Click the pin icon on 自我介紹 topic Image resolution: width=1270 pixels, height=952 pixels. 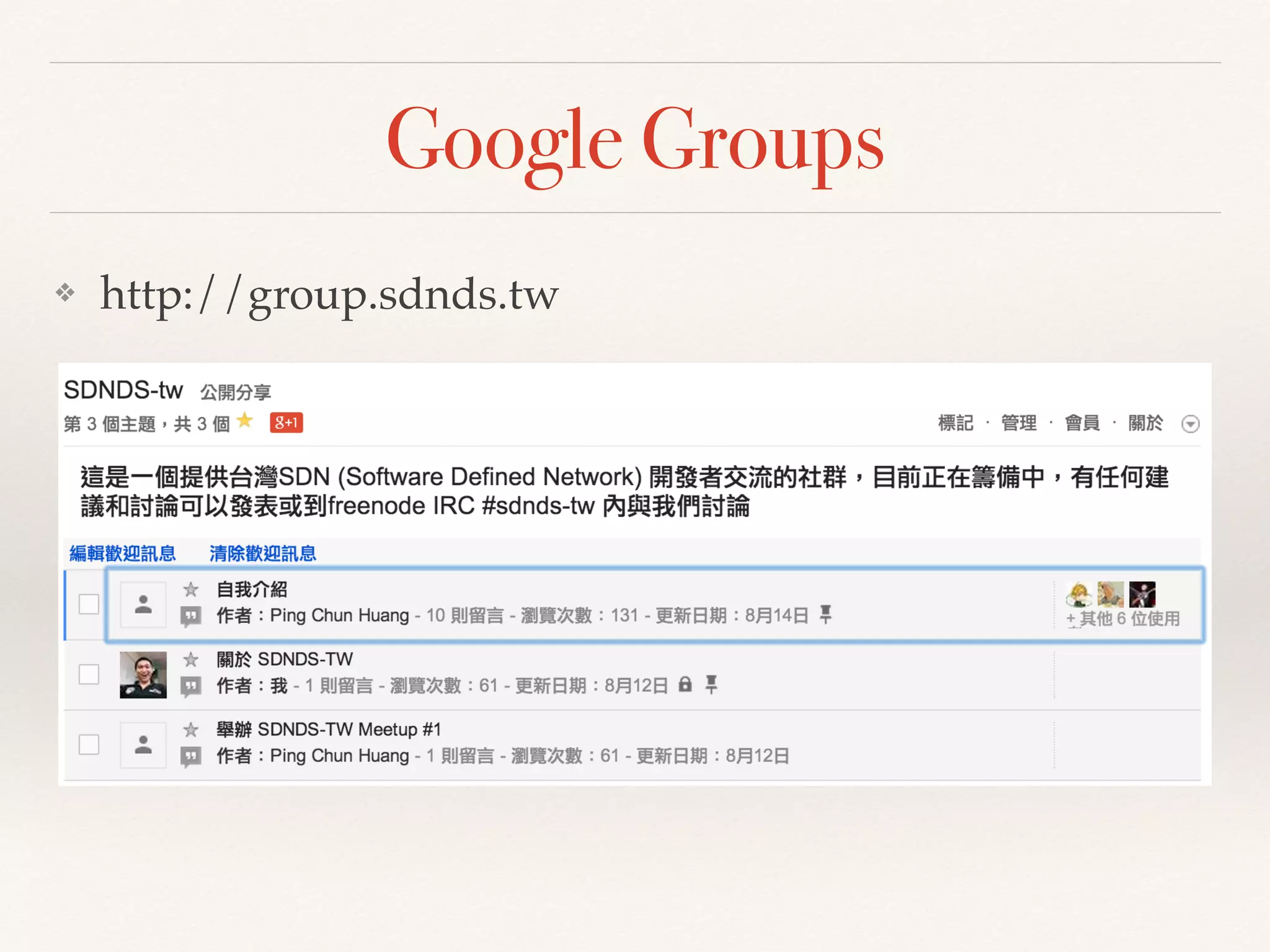(x=825, y=614)
